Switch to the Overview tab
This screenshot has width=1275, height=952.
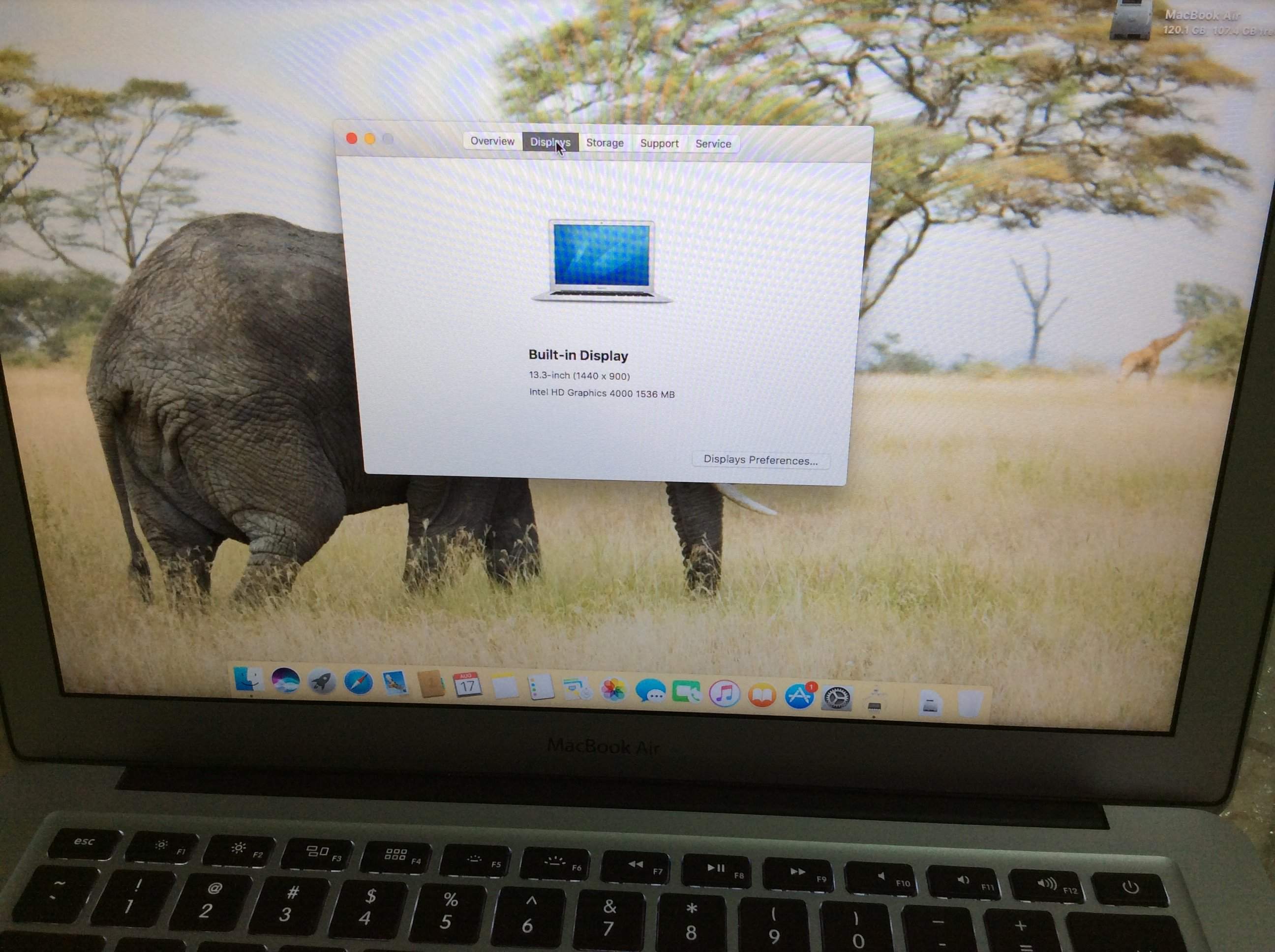click(x=492, y=141)
